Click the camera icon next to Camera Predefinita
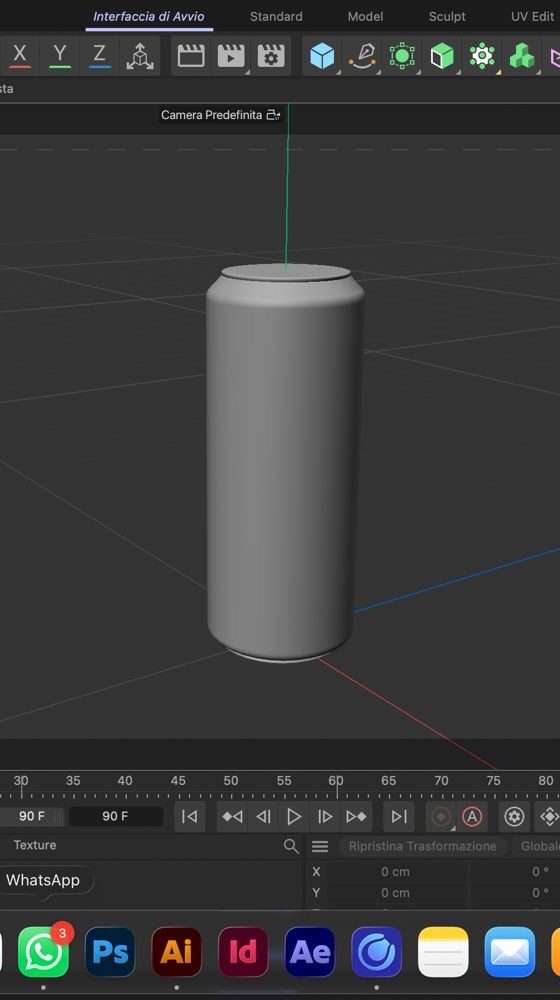 [x=273, y=115]
